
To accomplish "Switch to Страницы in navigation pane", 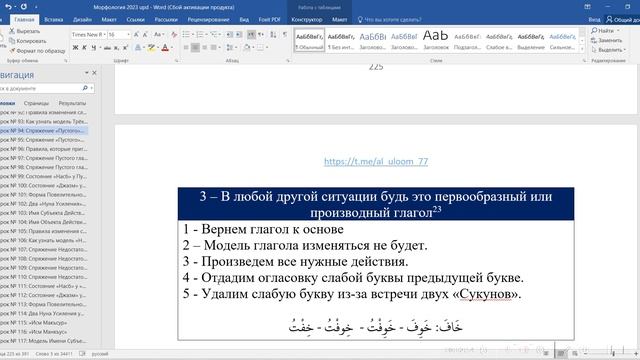I will pos(36,103).
